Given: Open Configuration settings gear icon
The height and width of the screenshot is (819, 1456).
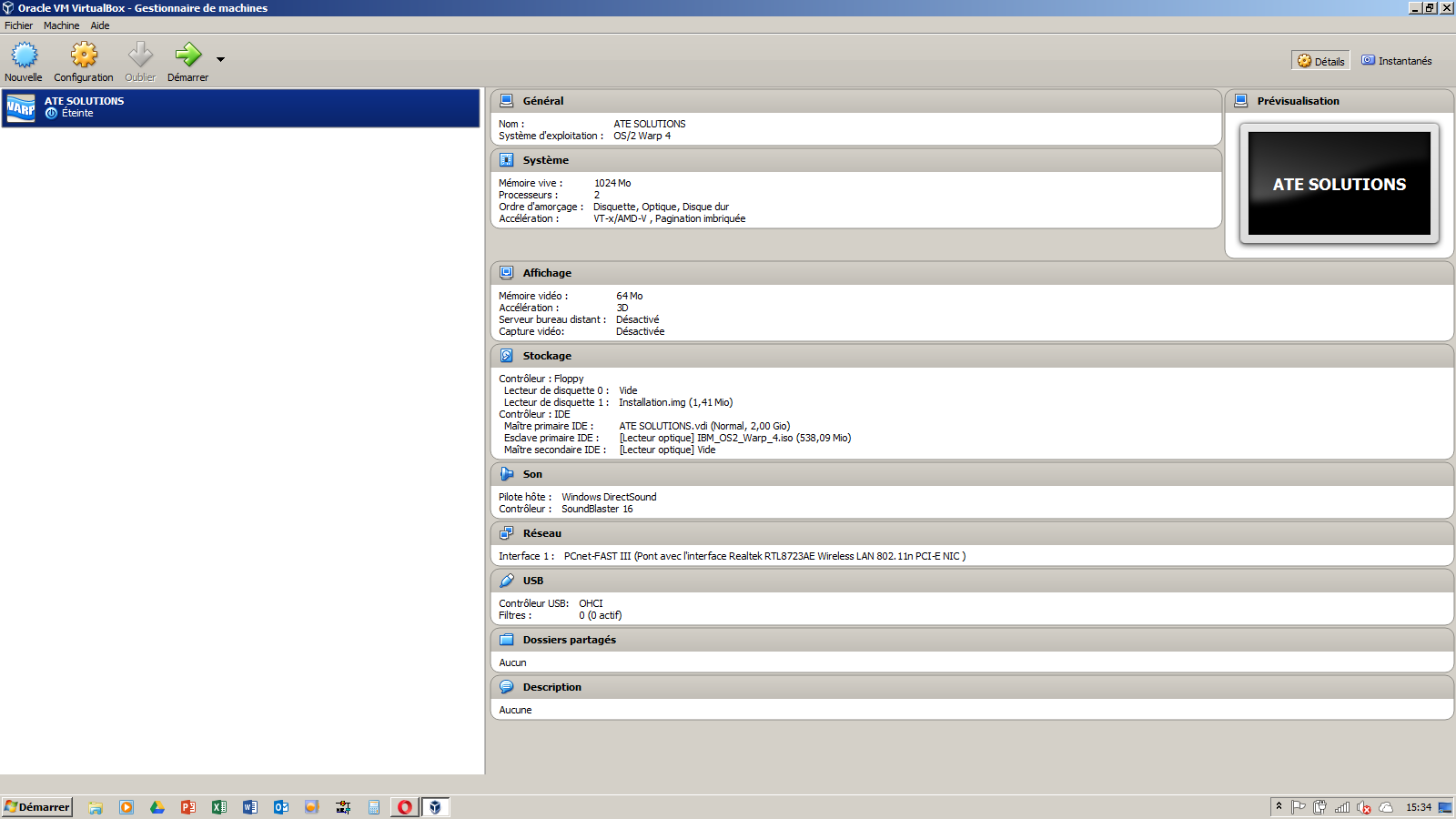Looking at the screenshot, I should (84, 56).
